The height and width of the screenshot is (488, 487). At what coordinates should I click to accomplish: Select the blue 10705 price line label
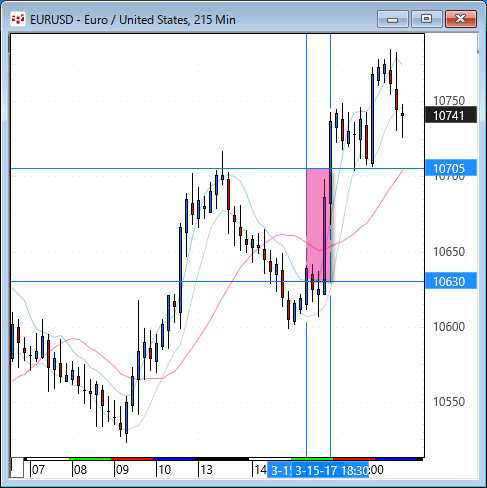tap(451, 168)
